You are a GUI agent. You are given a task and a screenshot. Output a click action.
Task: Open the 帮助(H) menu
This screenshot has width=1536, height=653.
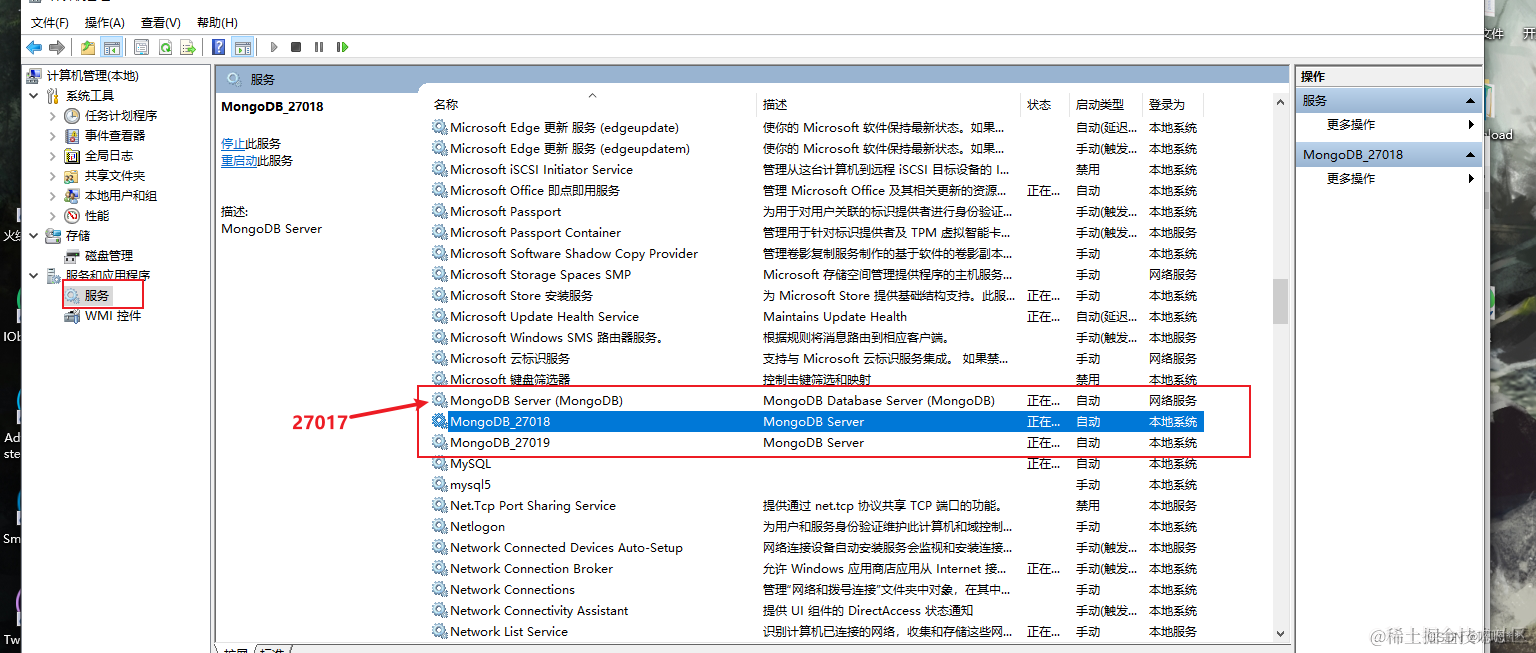coord(217,22)
